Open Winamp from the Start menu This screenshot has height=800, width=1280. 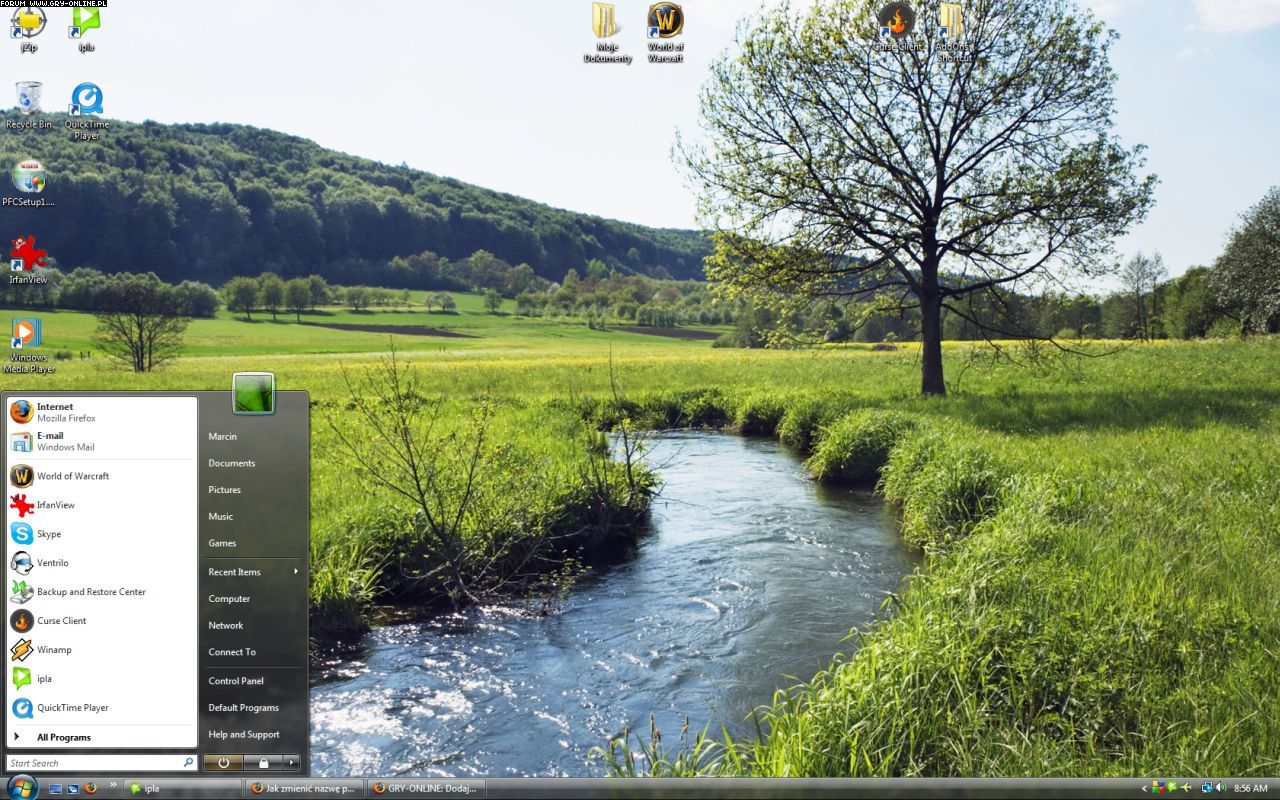pos(54,650)
